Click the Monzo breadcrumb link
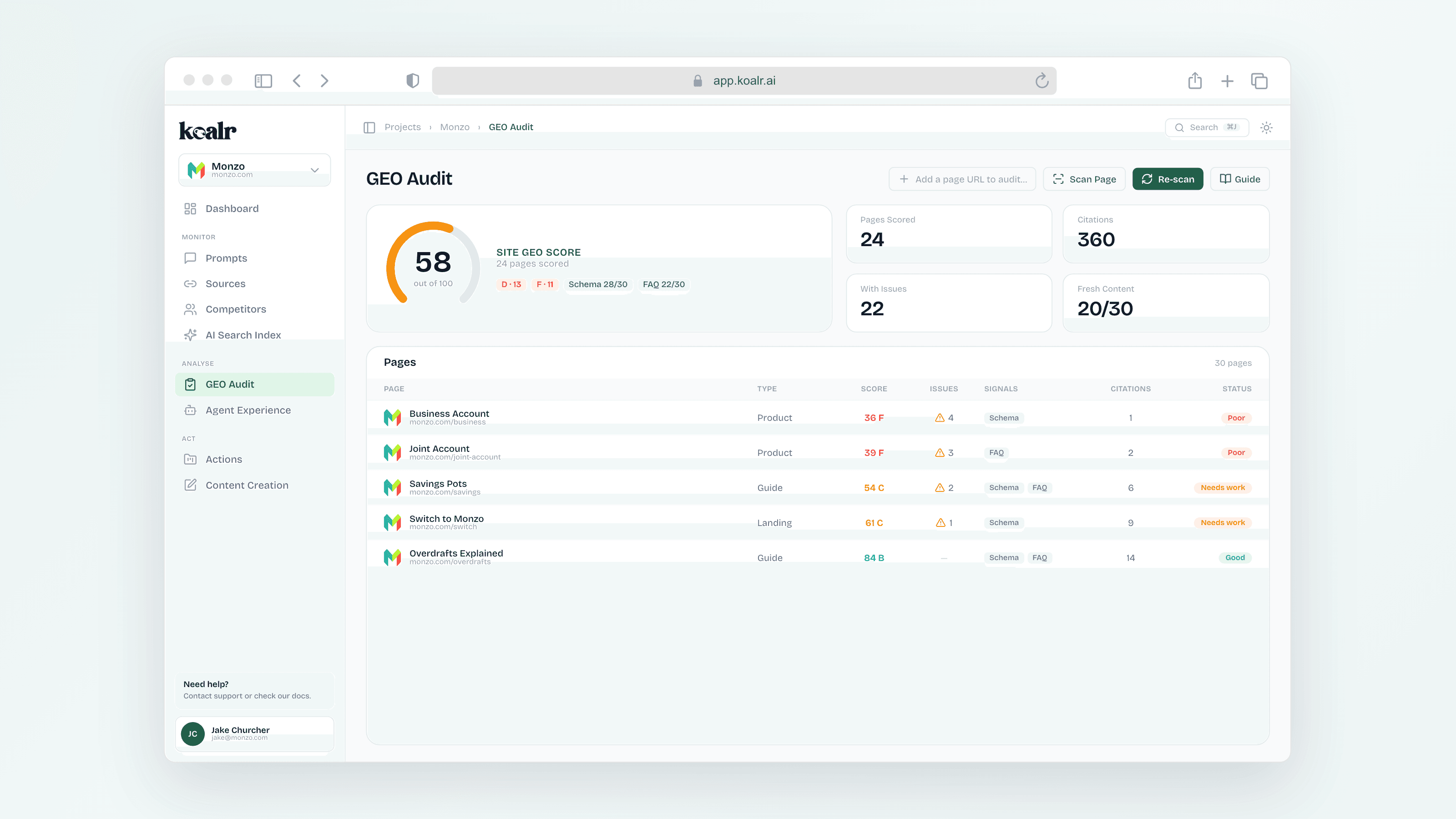The width and height of the screenshot is (1456, 819). point(455,127)
